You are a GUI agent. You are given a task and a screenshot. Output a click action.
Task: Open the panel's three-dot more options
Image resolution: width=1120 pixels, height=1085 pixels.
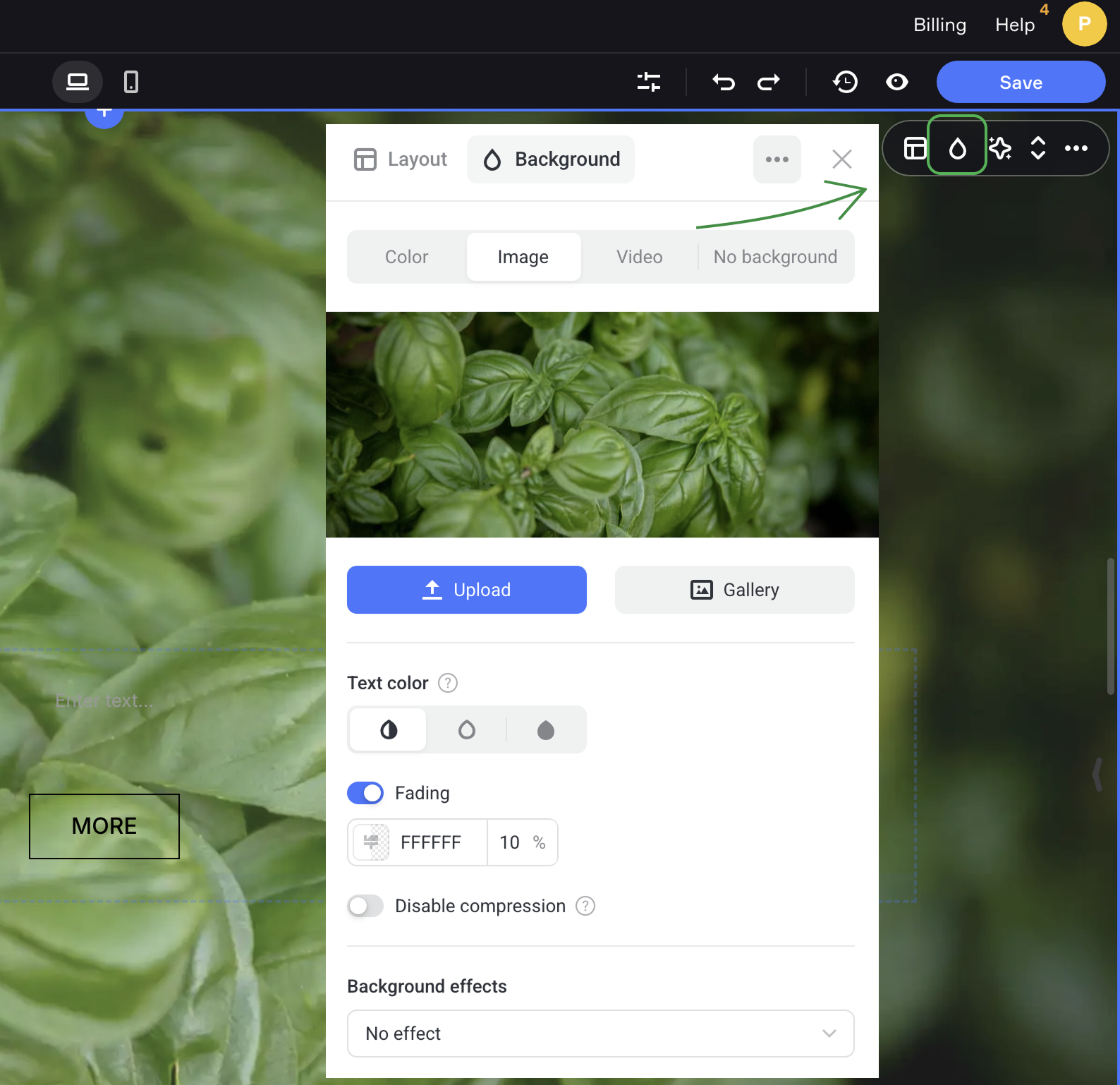[777, 159]
